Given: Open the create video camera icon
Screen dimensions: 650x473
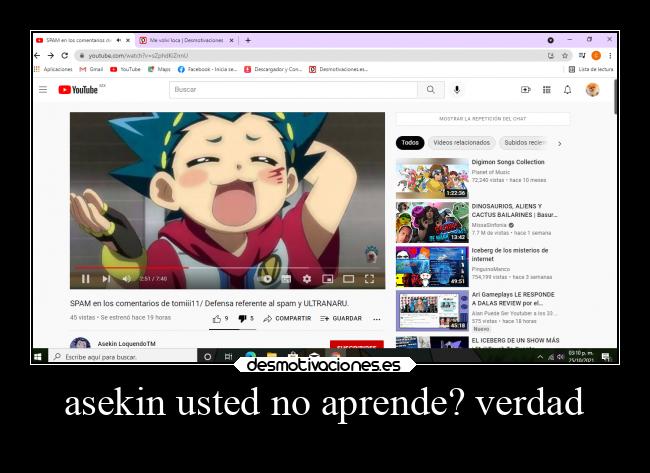Looking at the screenshot, I should (x=525, y=90).
